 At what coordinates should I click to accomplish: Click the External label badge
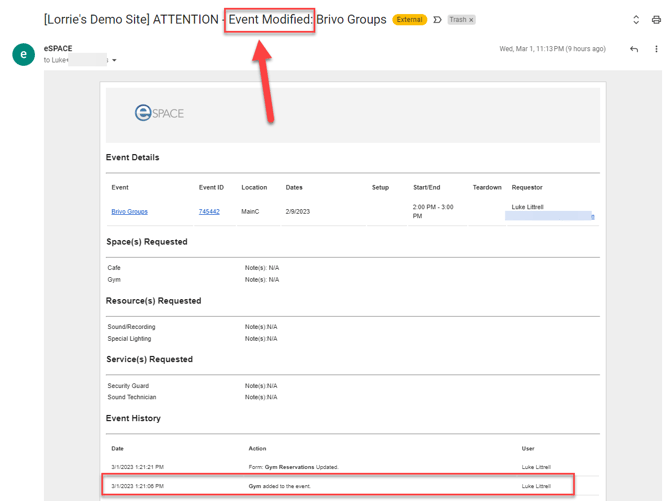[409, 20]
